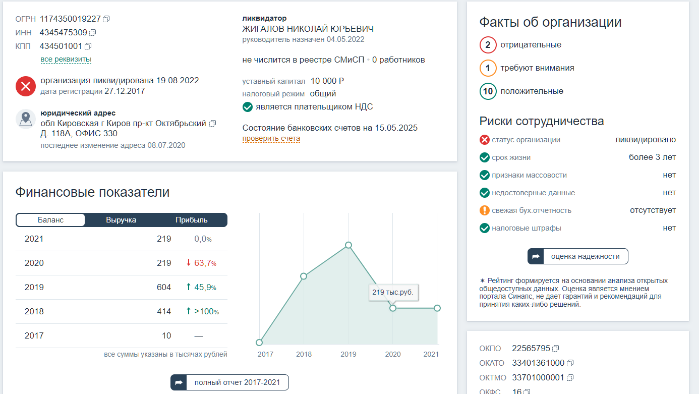Select the 2019 peak point on chart
This screenshot has width=699, height=394.
[349, 245]
